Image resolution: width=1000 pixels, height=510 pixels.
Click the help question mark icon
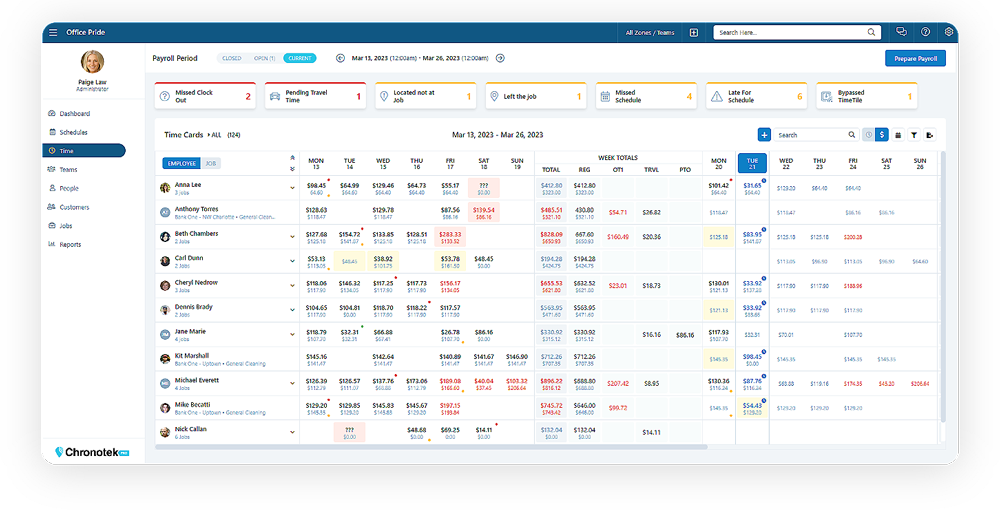(x=925, y=32)
